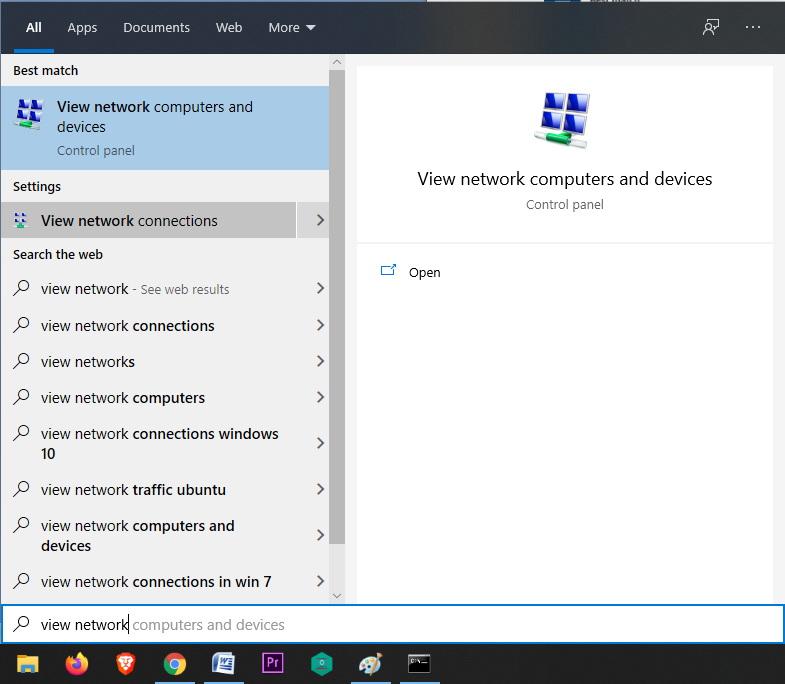This screenshot has height=684, width=785.
Task: Expand arrow next to 'view network connections in win 7'
Action: (320, 581)
